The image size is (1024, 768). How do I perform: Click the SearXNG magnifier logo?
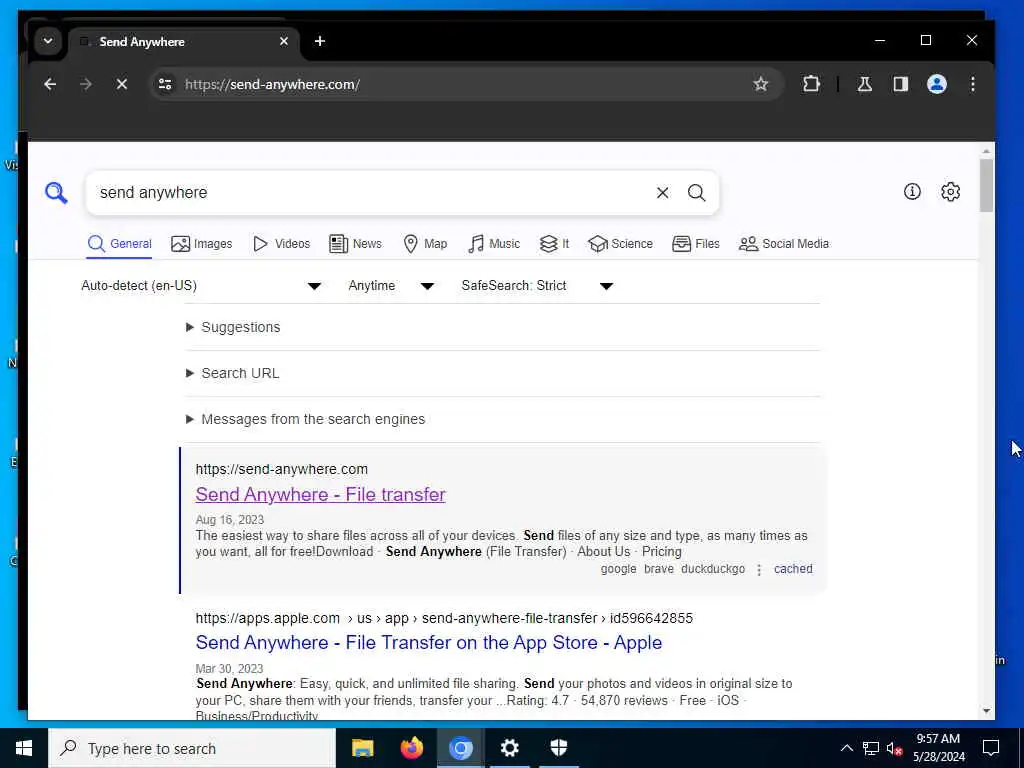click(x=56, y=193)
